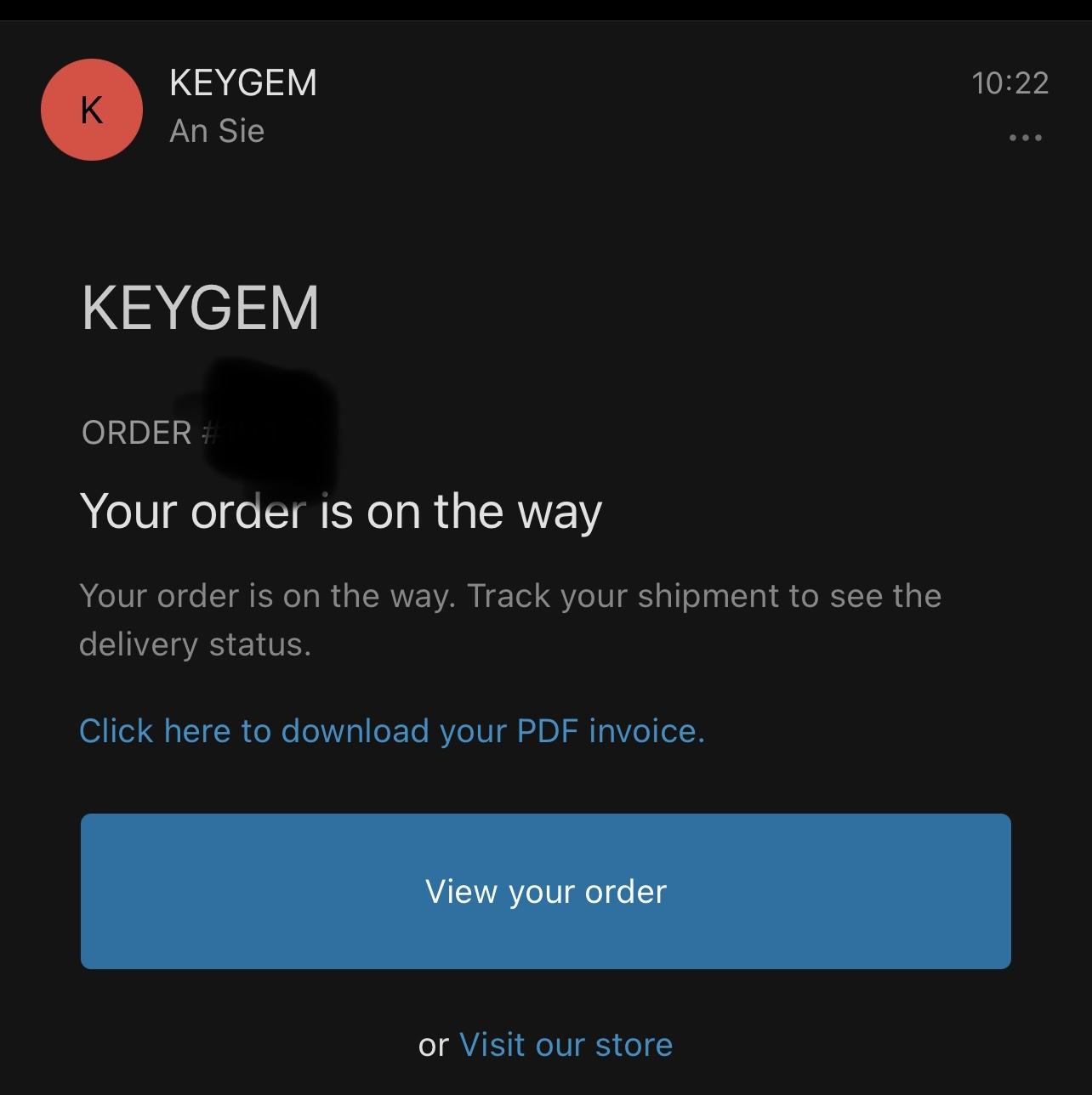Click the word 'or' beside store link

pos(434,1047)
